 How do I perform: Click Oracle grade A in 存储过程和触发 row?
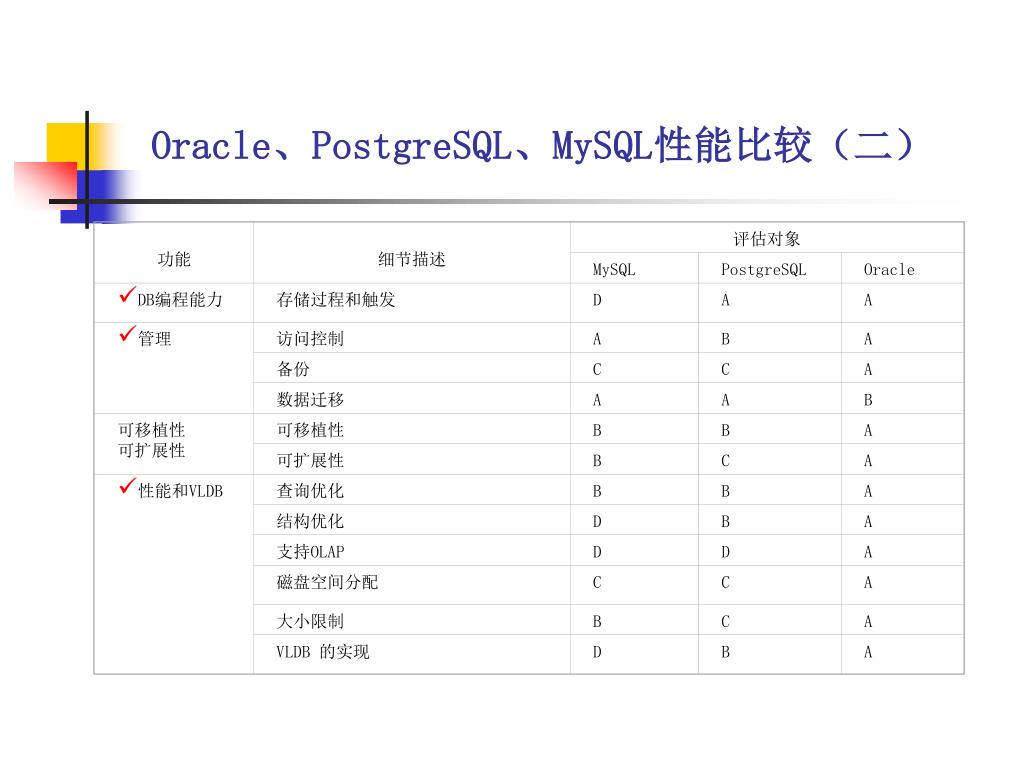point(868,300)
